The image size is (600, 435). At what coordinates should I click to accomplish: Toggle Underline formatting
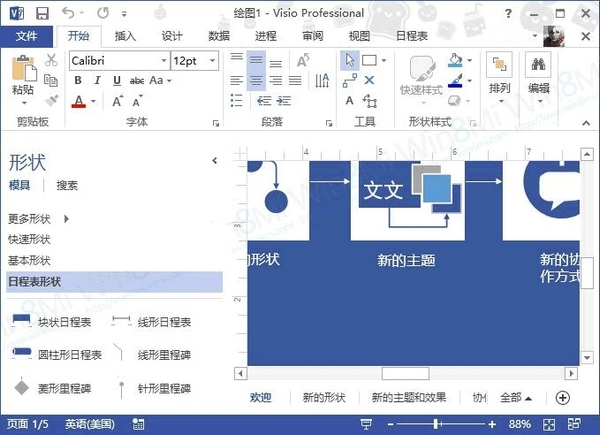pos(116,80)
